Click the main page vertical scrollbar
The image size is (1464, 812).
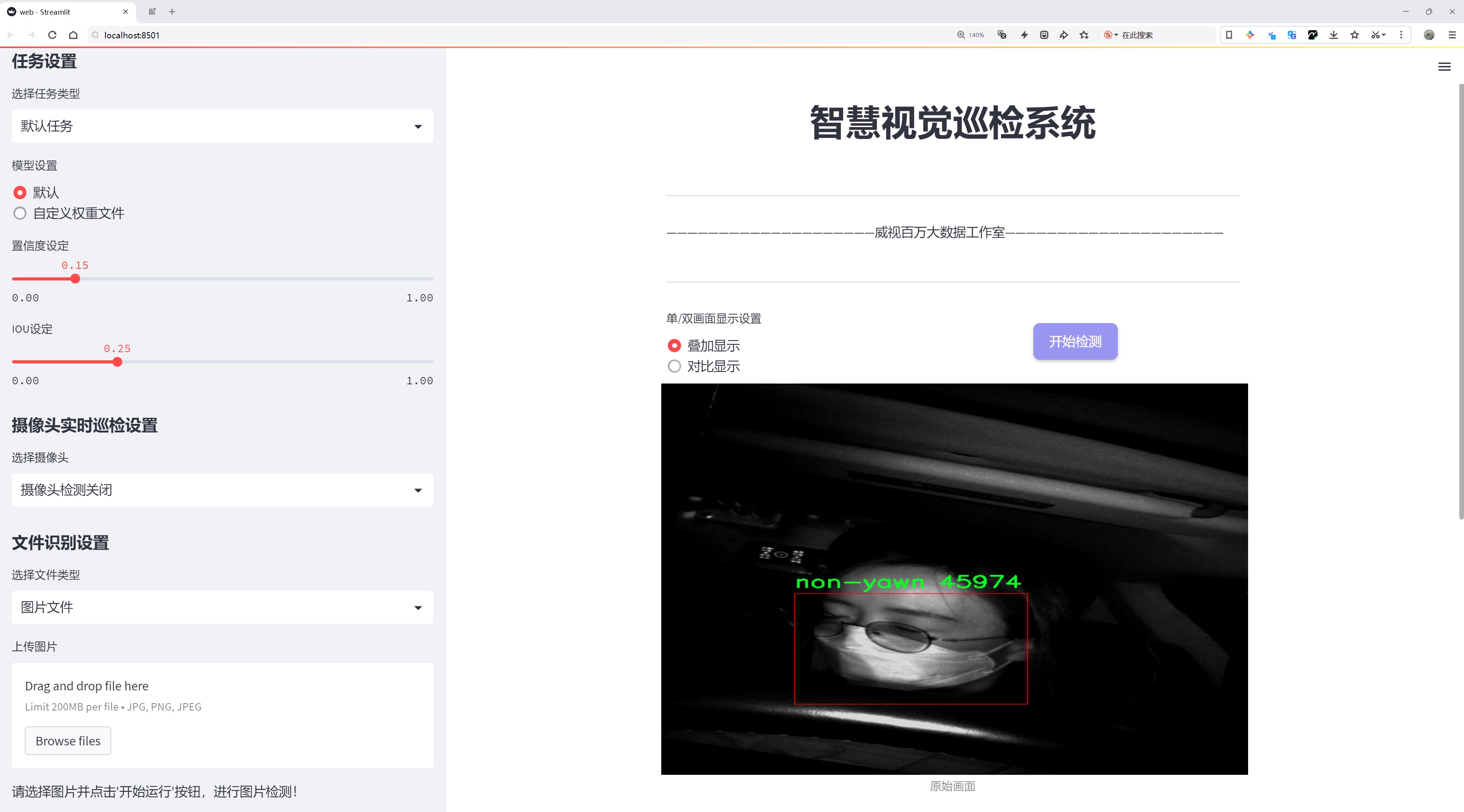tap(1461, 301)
